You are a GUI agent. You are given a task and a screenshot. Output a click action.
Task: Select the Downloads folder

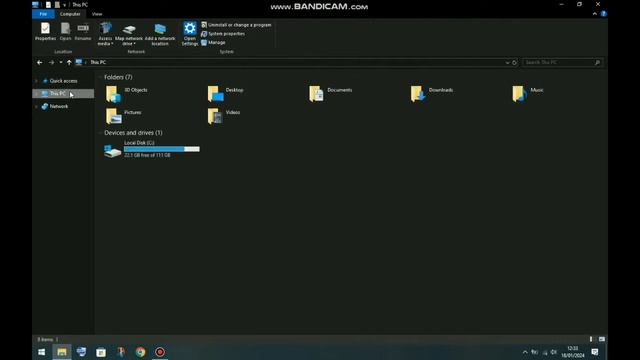pyautogui.click(x=432, y=93)
